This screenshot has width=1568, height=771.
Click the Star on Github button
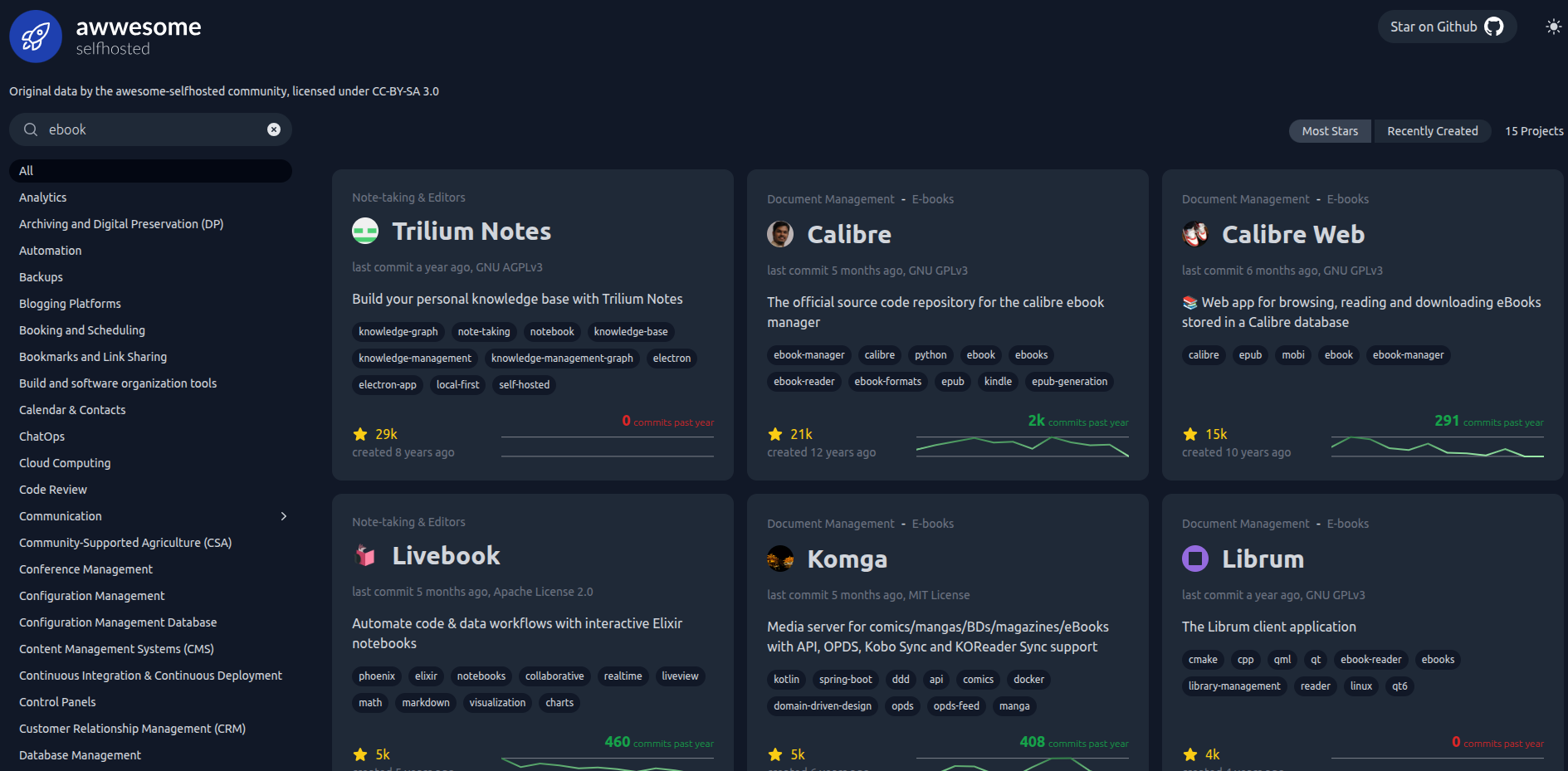pos(1447,27)
